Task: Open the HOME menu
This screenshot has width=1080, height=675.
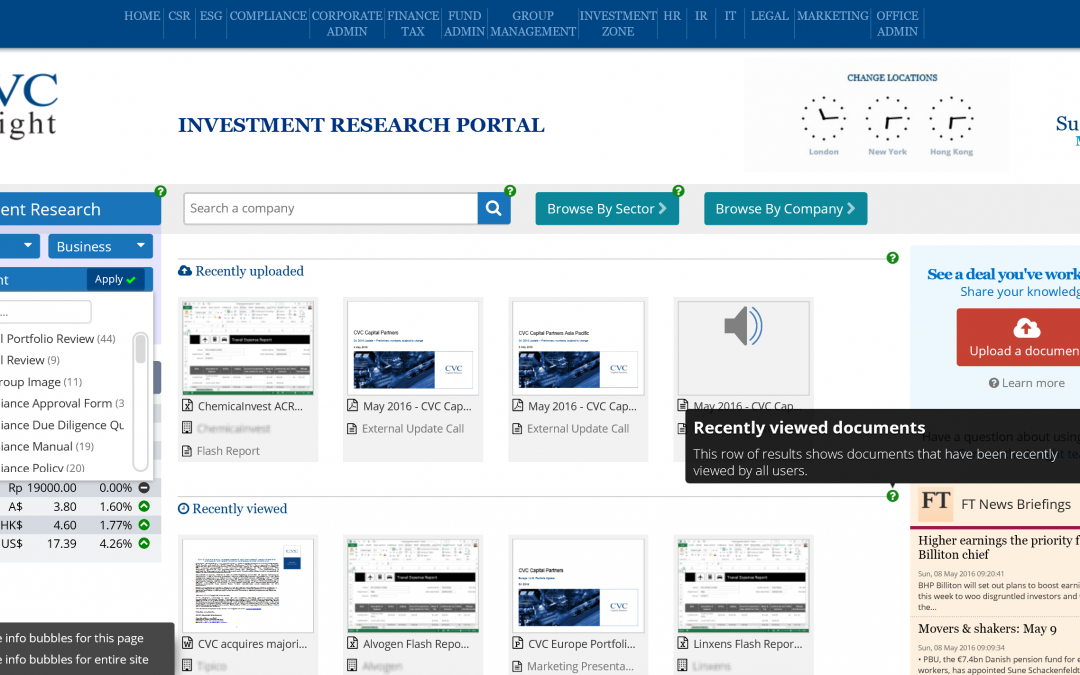Action: [142, 16]
